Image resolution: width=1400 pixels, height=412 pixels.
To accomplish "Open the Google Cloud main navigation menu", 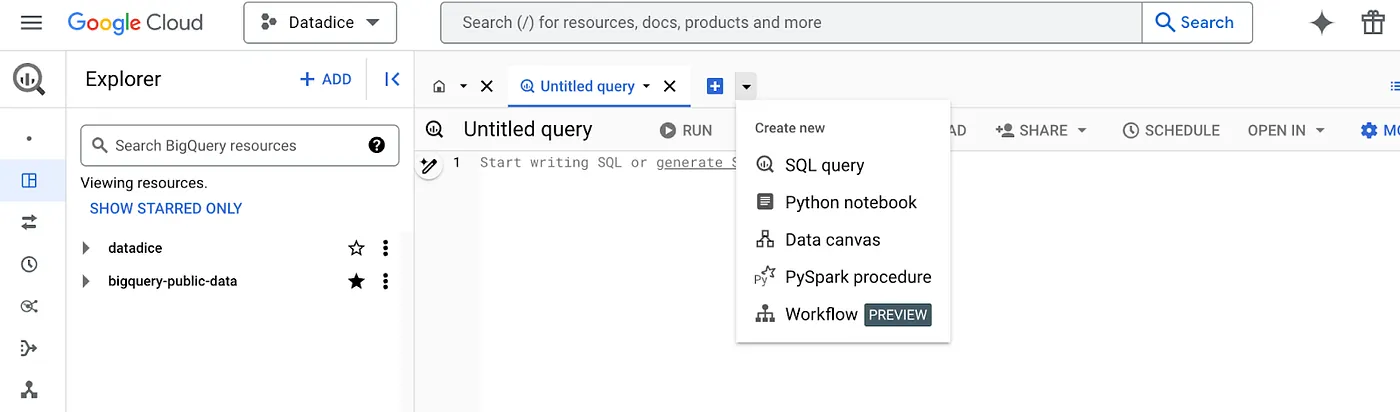I will click(31, 22).
